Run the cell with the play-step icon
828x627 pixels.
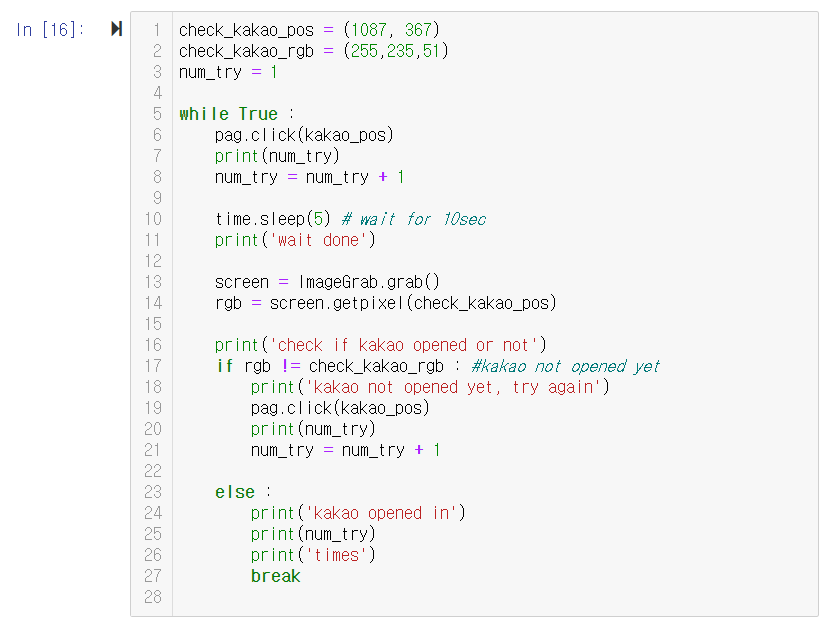tap(117, 29)
